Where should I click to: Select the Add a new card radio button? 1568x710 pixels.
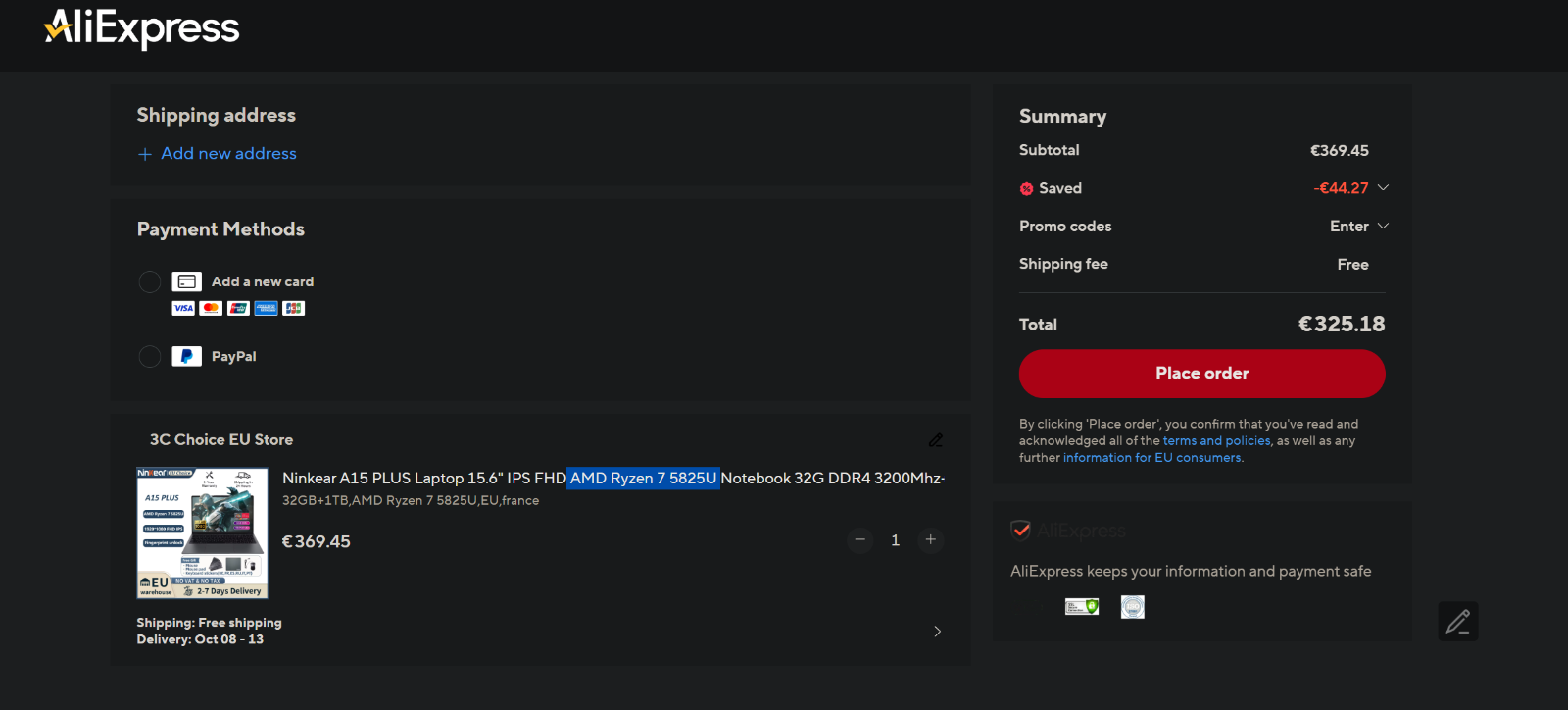[x=150, y=281]
